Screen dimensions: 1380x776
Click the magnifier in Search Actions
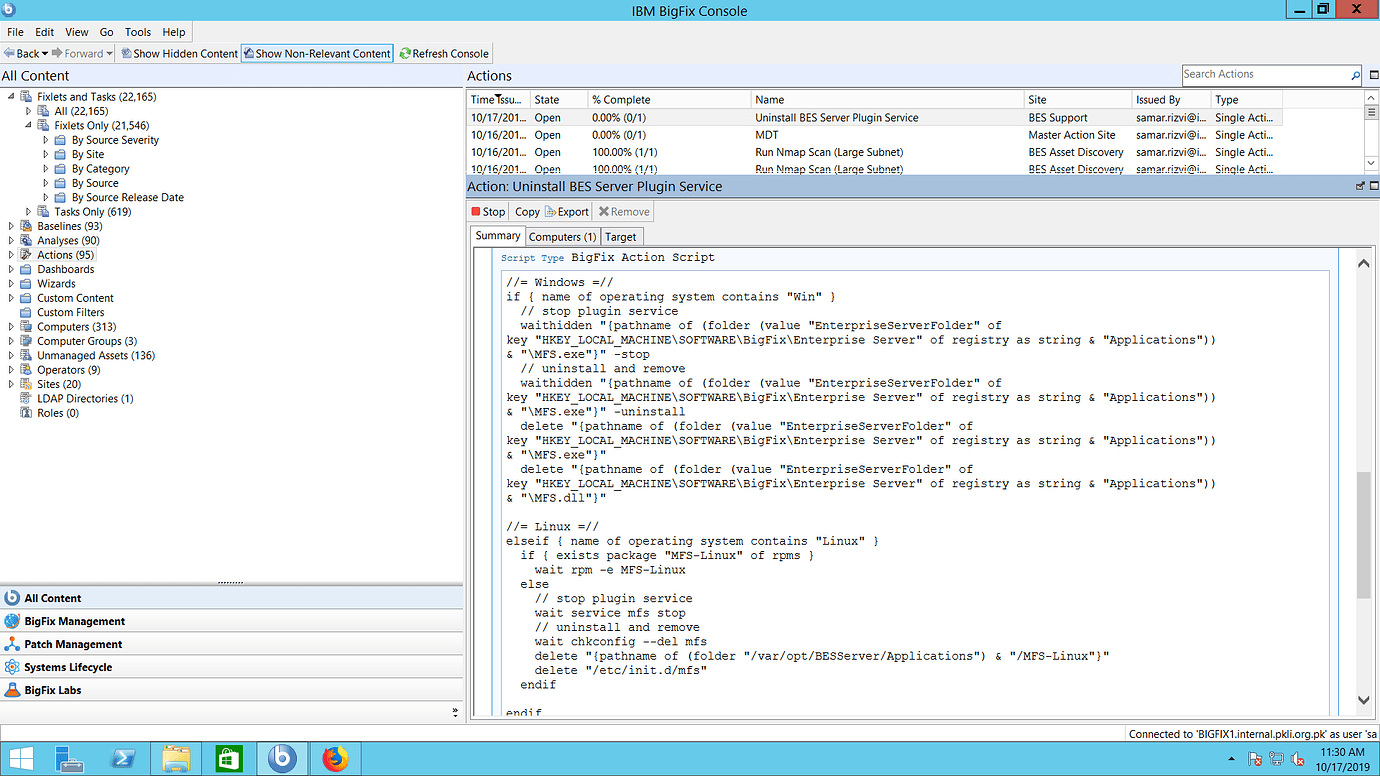(1357, 75)
